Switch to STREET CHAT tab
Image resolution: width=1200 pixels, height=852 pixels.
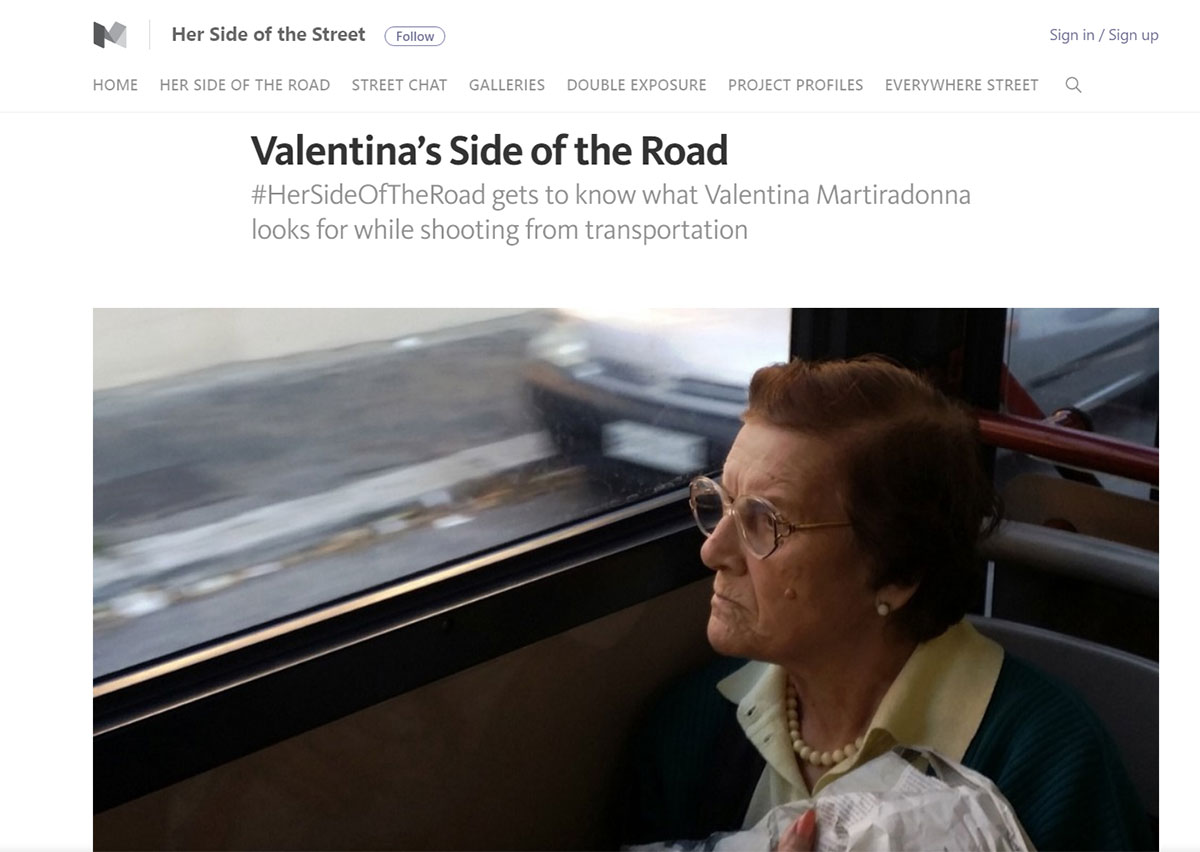pos(399,85)
